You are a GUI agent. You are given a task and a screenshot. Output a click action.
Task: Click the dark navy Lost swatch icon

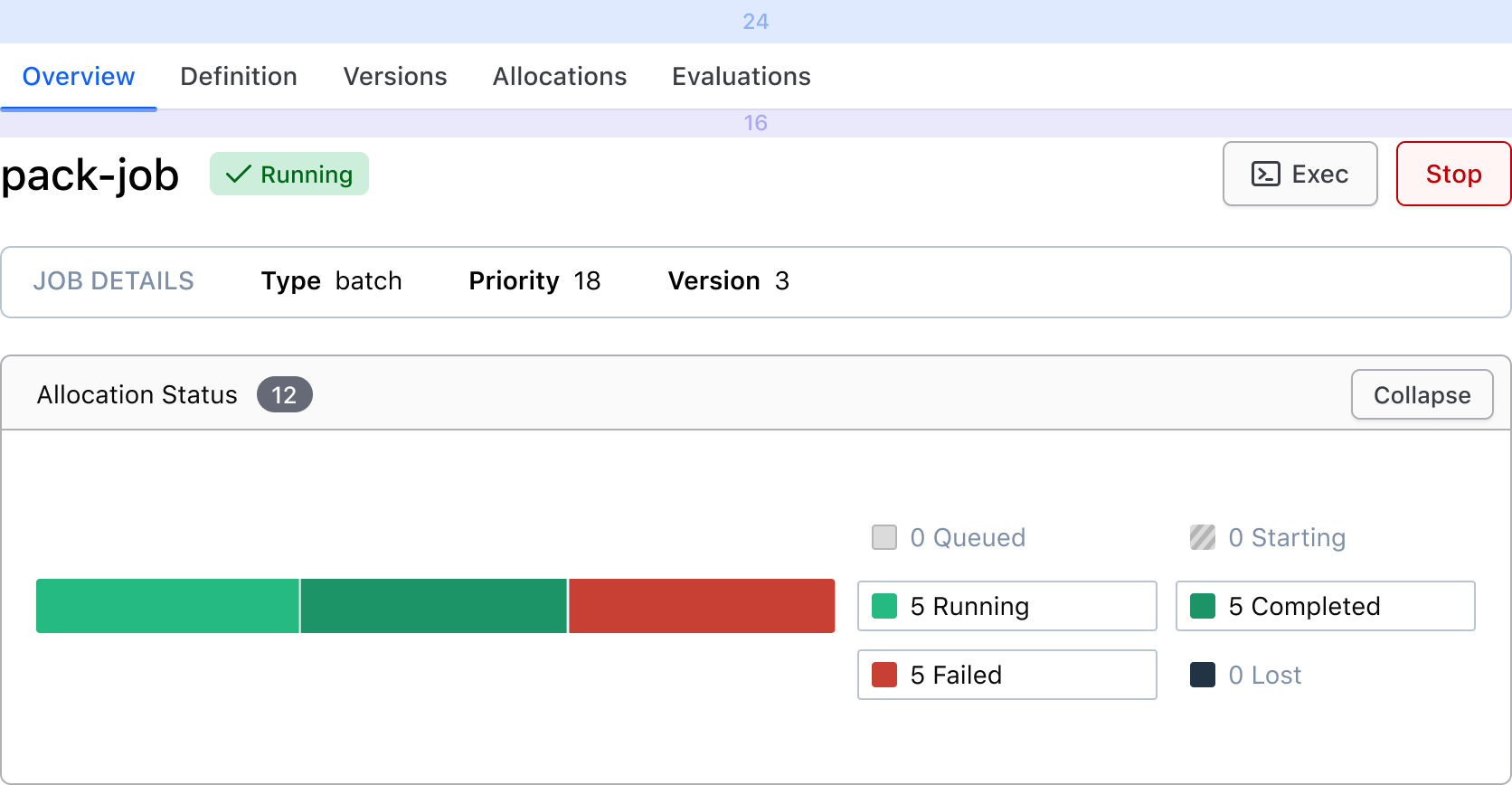1203,675
